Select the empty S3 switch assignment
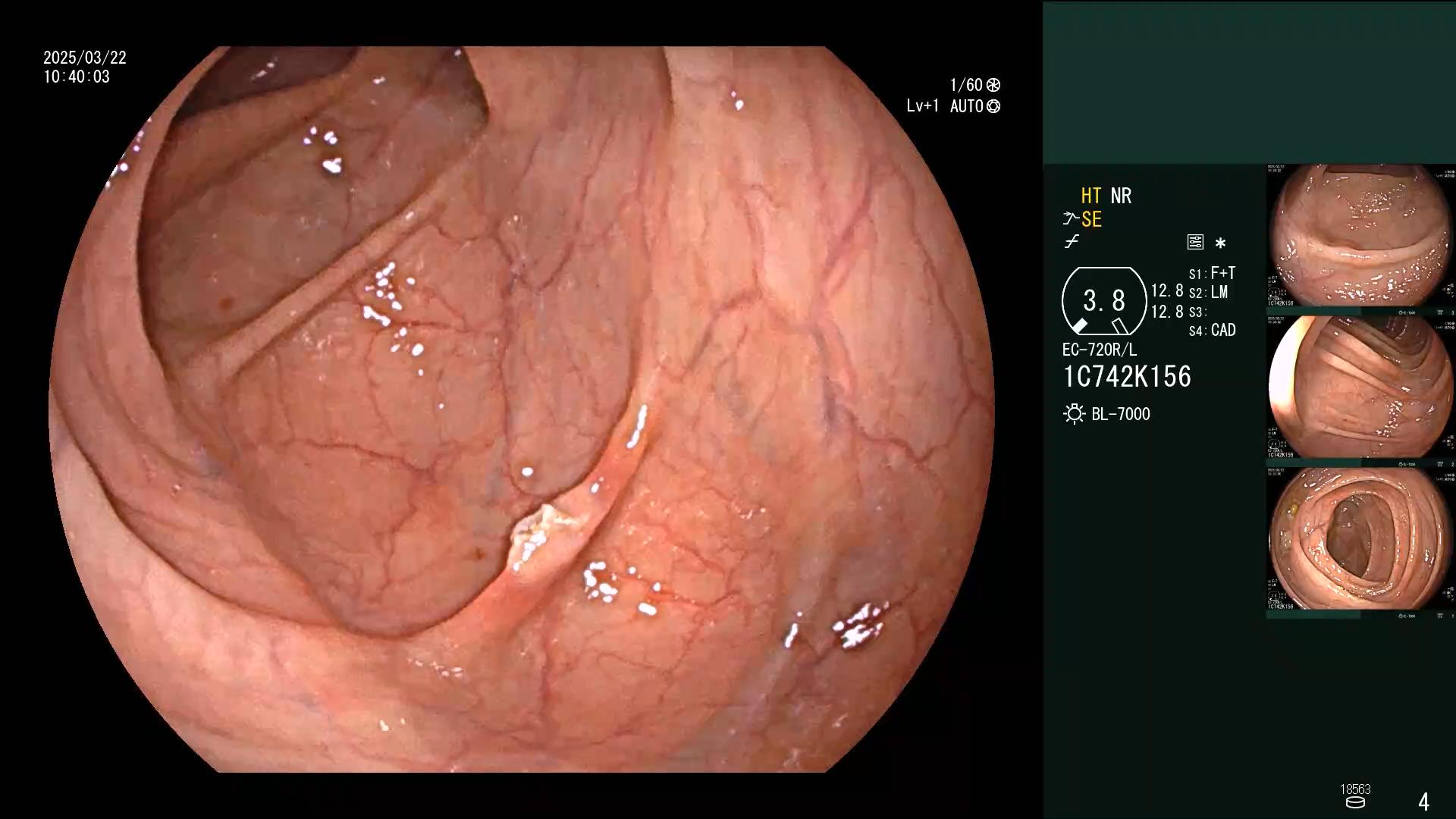Image resolution: width=1456 pixels, height=819 pixels. pyautogui.click(x=1198, y=312)
